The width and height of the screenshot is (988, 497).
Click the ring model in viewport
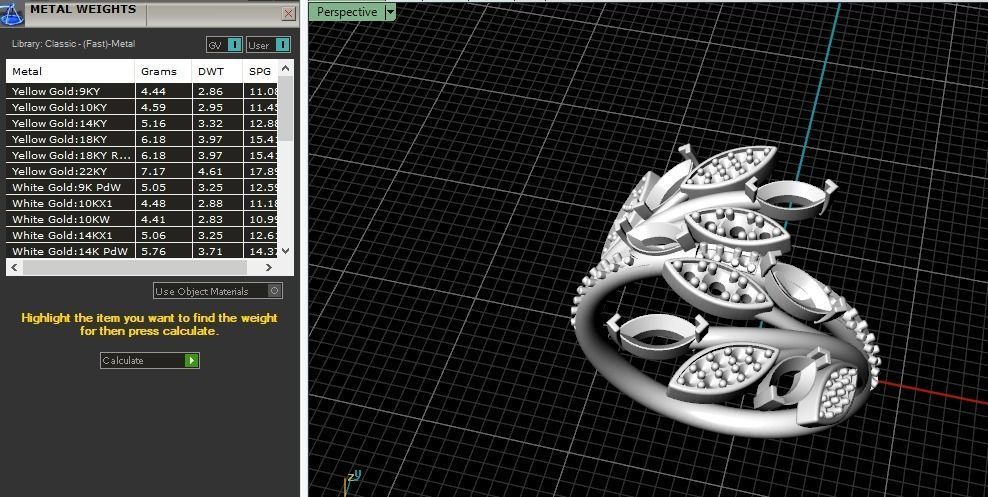coord(725,293)
